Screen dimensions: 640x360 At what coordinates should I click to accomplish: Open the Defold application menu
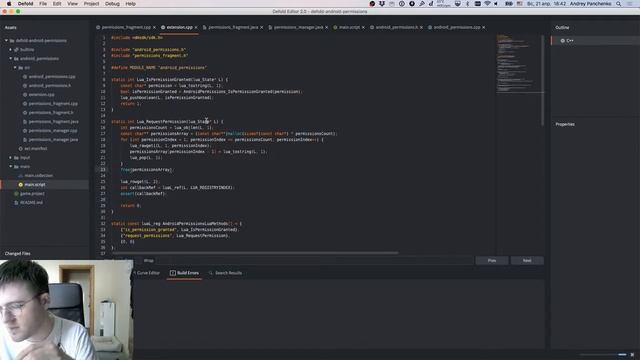(x=25, y=4)
